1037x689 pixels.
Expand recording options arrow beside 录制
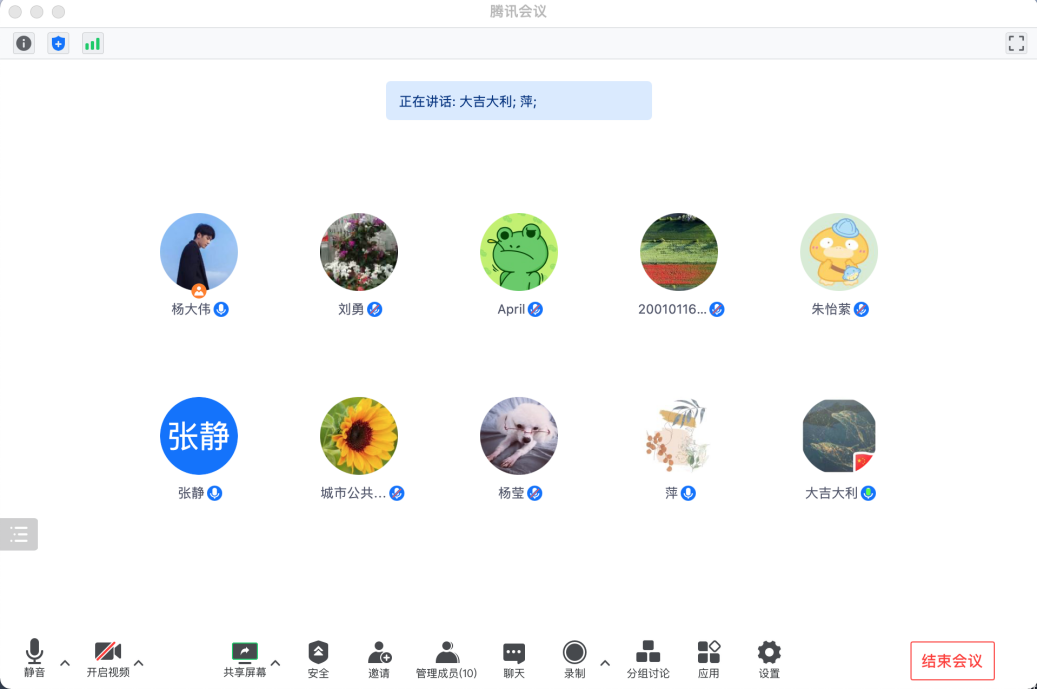pyautogui.click(x=604, y=662)
